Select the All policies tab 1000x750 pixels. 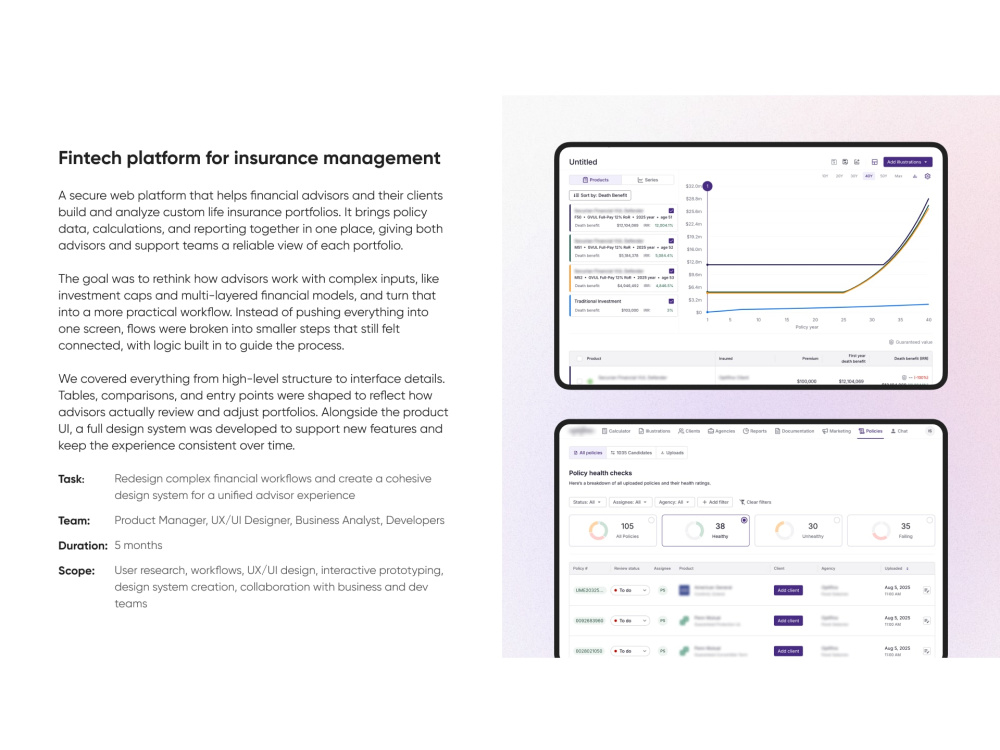coord(587,453)
